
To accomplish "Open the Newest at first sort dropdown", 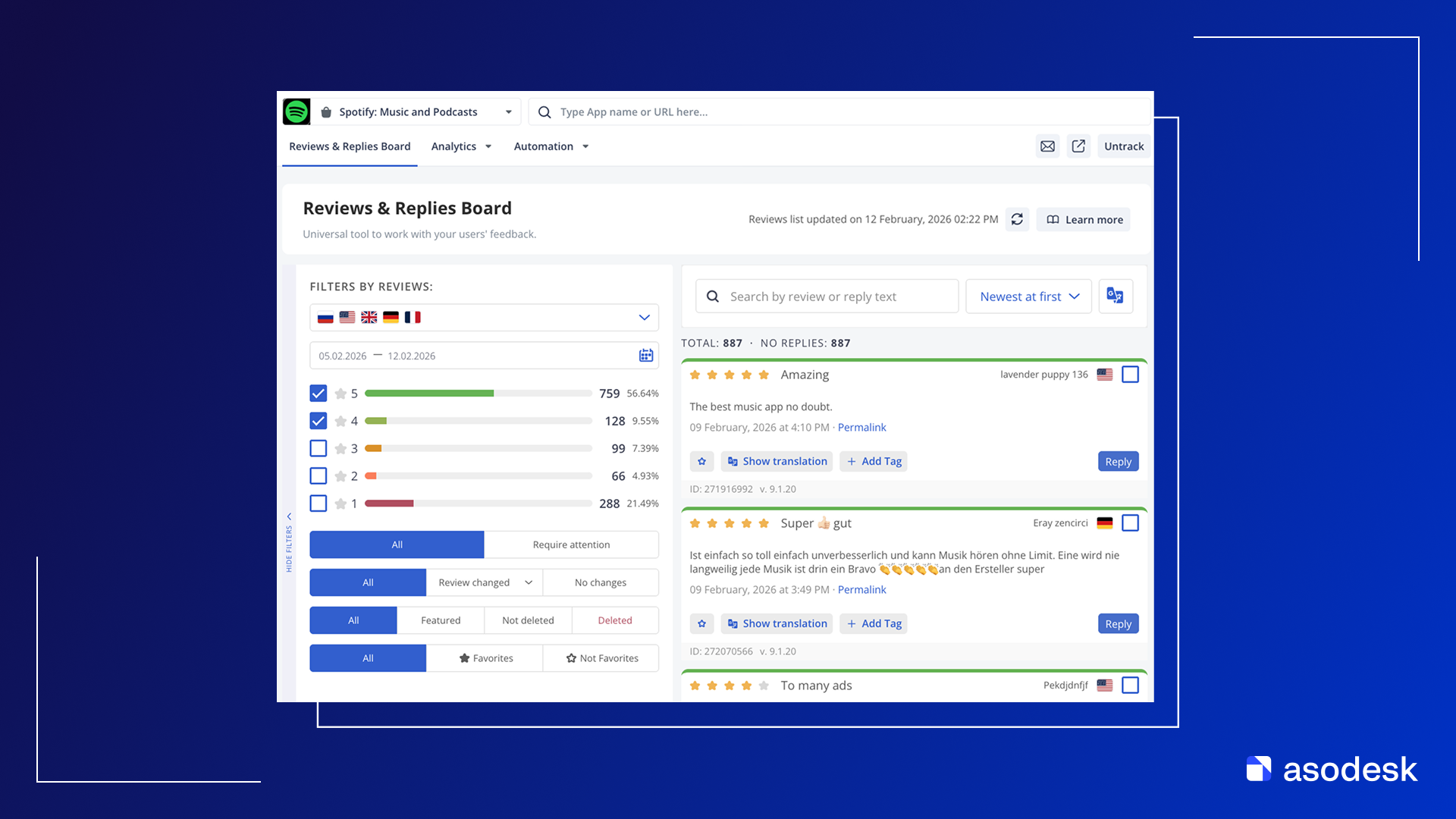I will [1028, 297].
